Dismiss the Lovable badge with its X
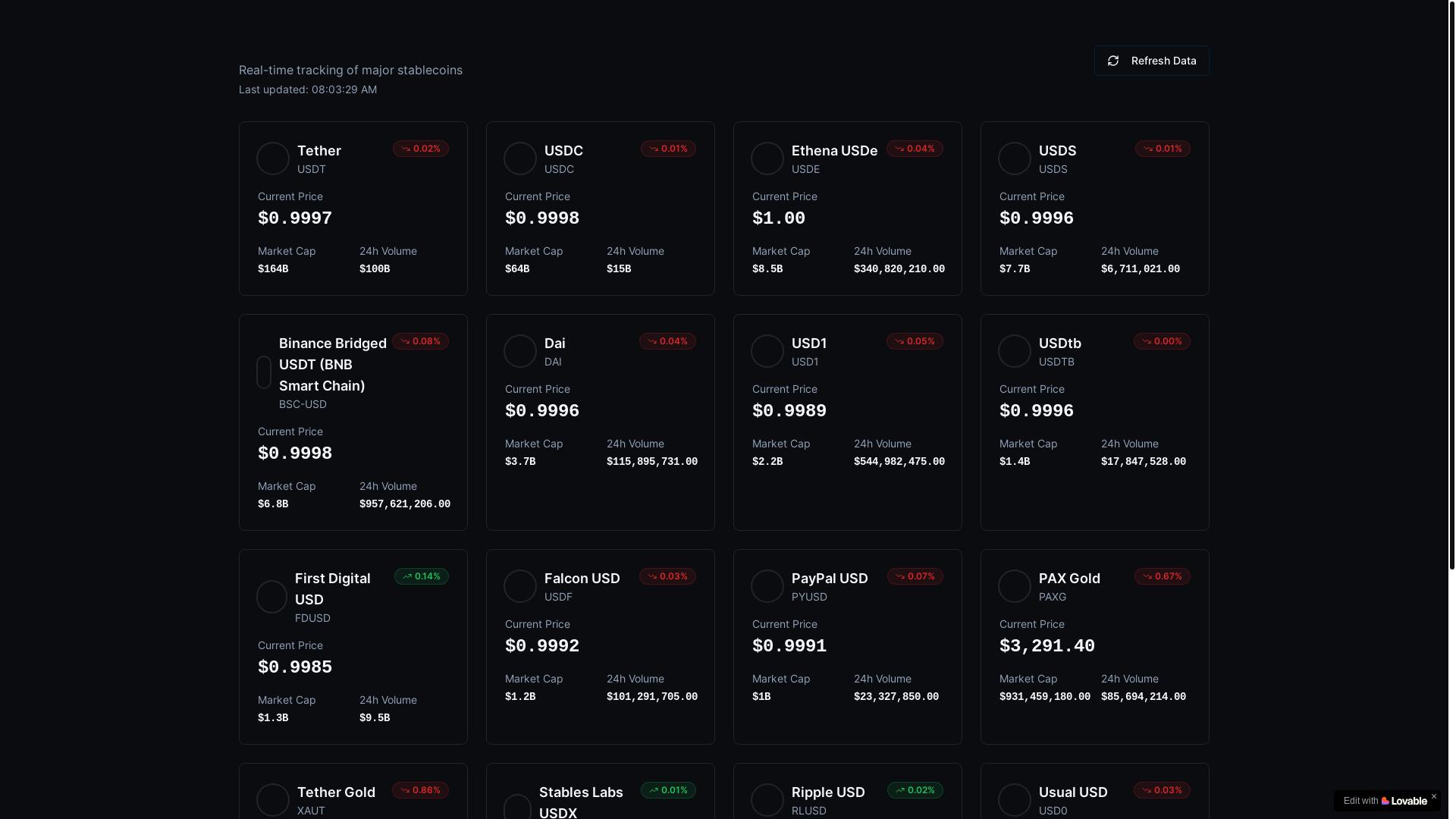This screenshot has height=819, width=1456. [1433, 796]
